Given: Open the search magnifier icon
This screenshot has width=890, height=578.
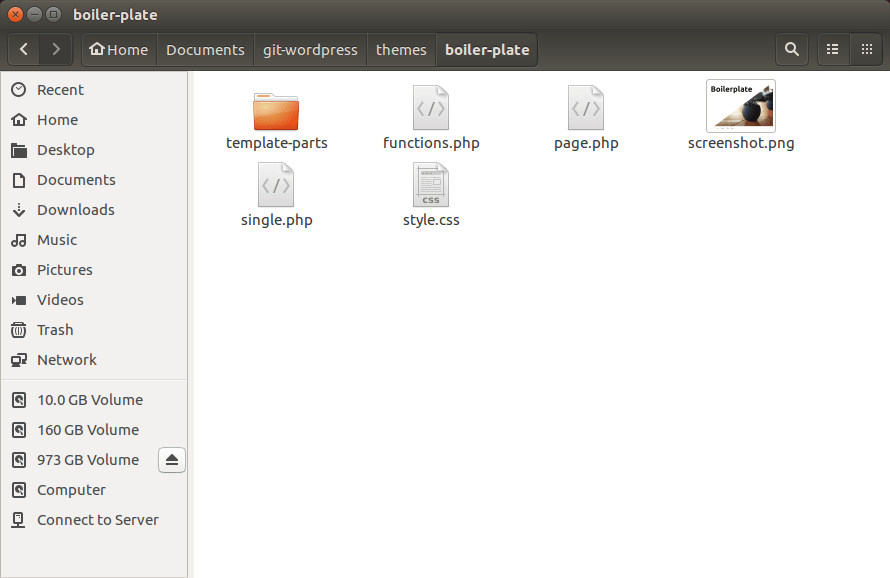Looking at the screenshot, I should click(792, 49).
